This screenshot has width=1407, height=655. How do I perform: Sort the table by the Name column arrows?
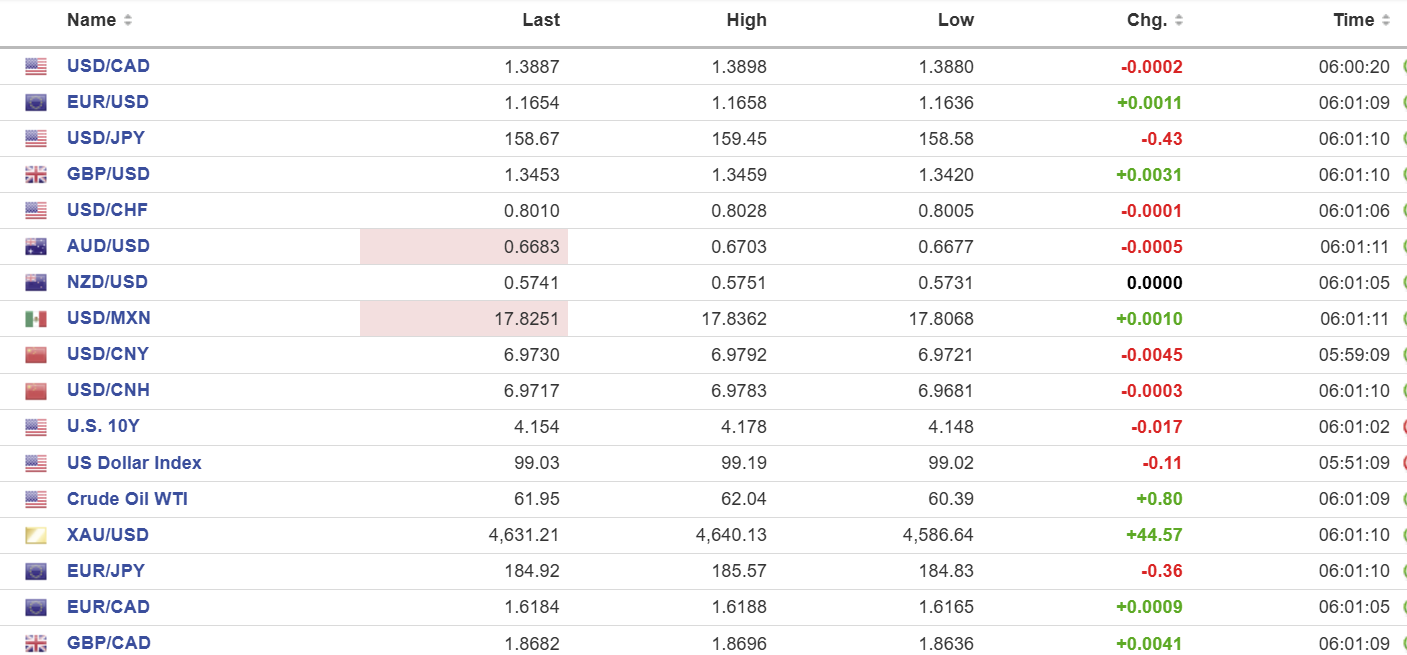tap(127, 21)
